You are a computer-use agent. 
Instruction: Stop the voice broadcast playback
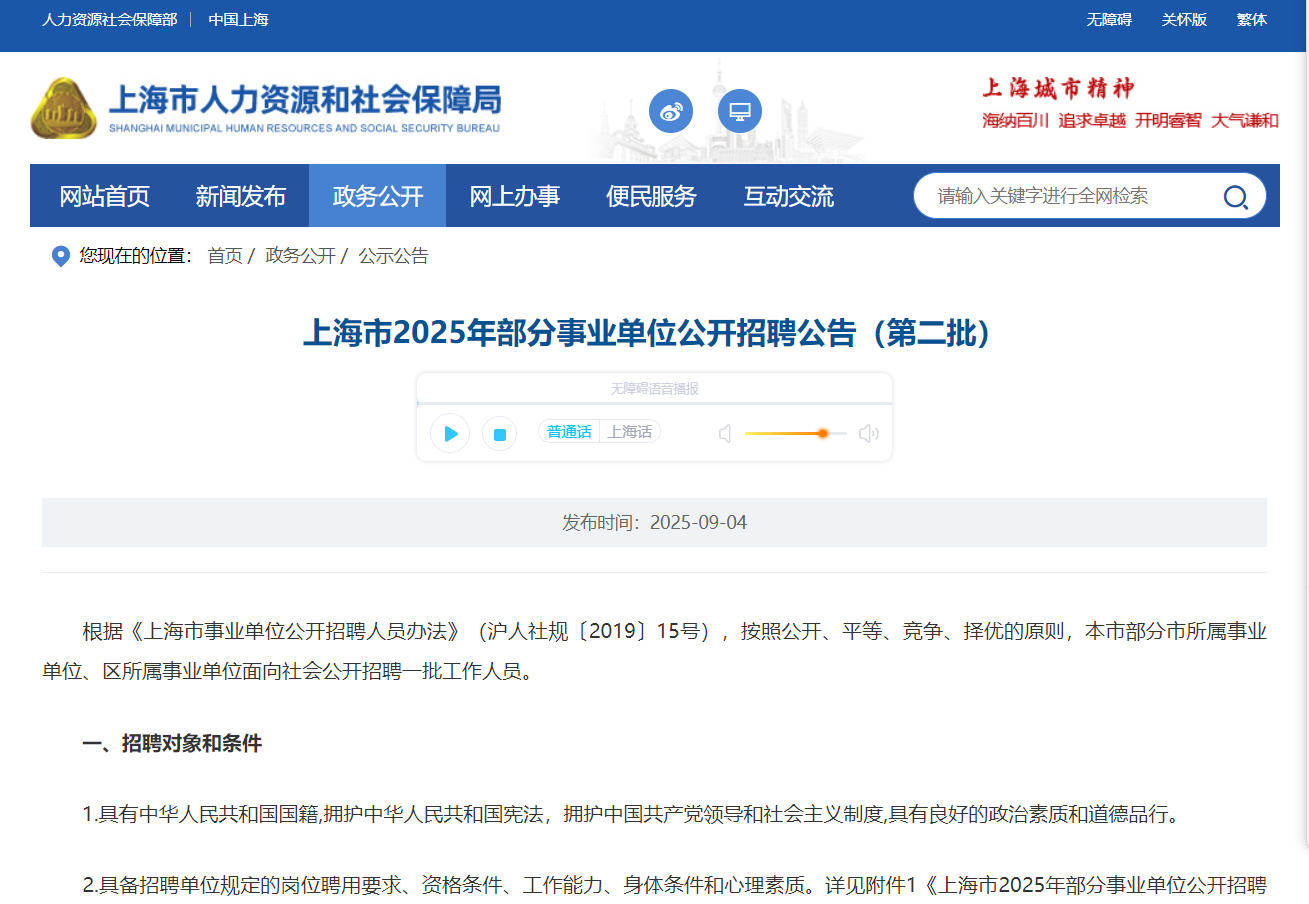(499, 433)
